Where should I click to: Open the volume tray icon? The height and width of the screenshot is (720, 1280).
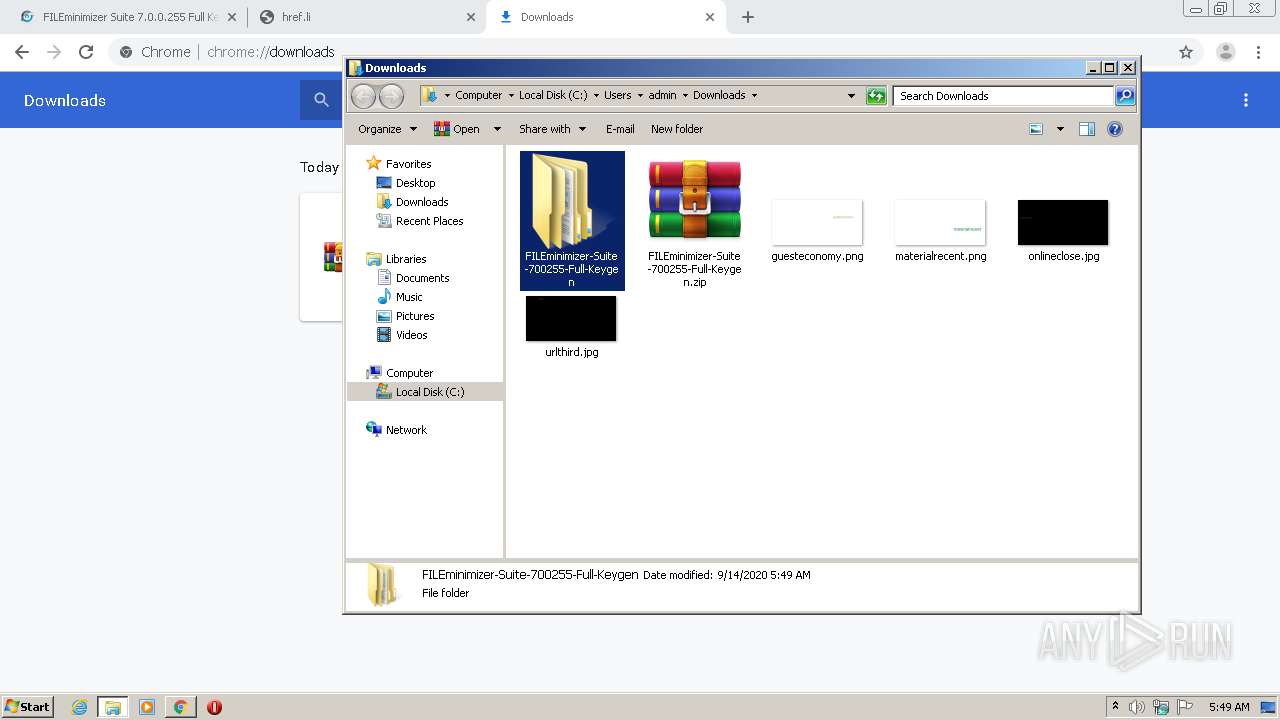point(1137,707)
